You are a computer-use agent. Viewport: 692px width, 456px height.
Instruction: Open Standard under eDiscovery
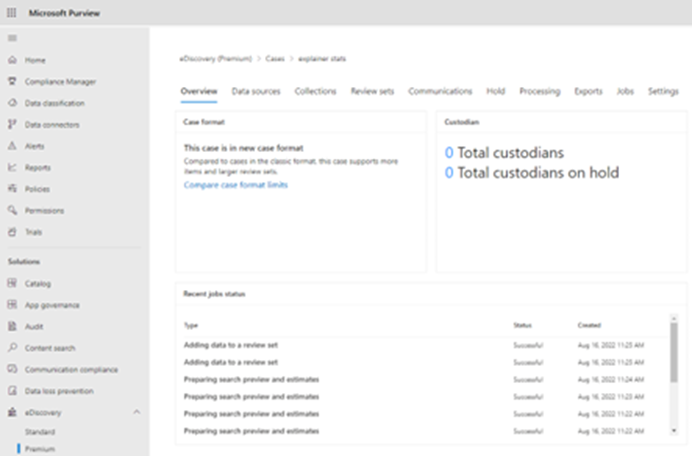(40, 432)
